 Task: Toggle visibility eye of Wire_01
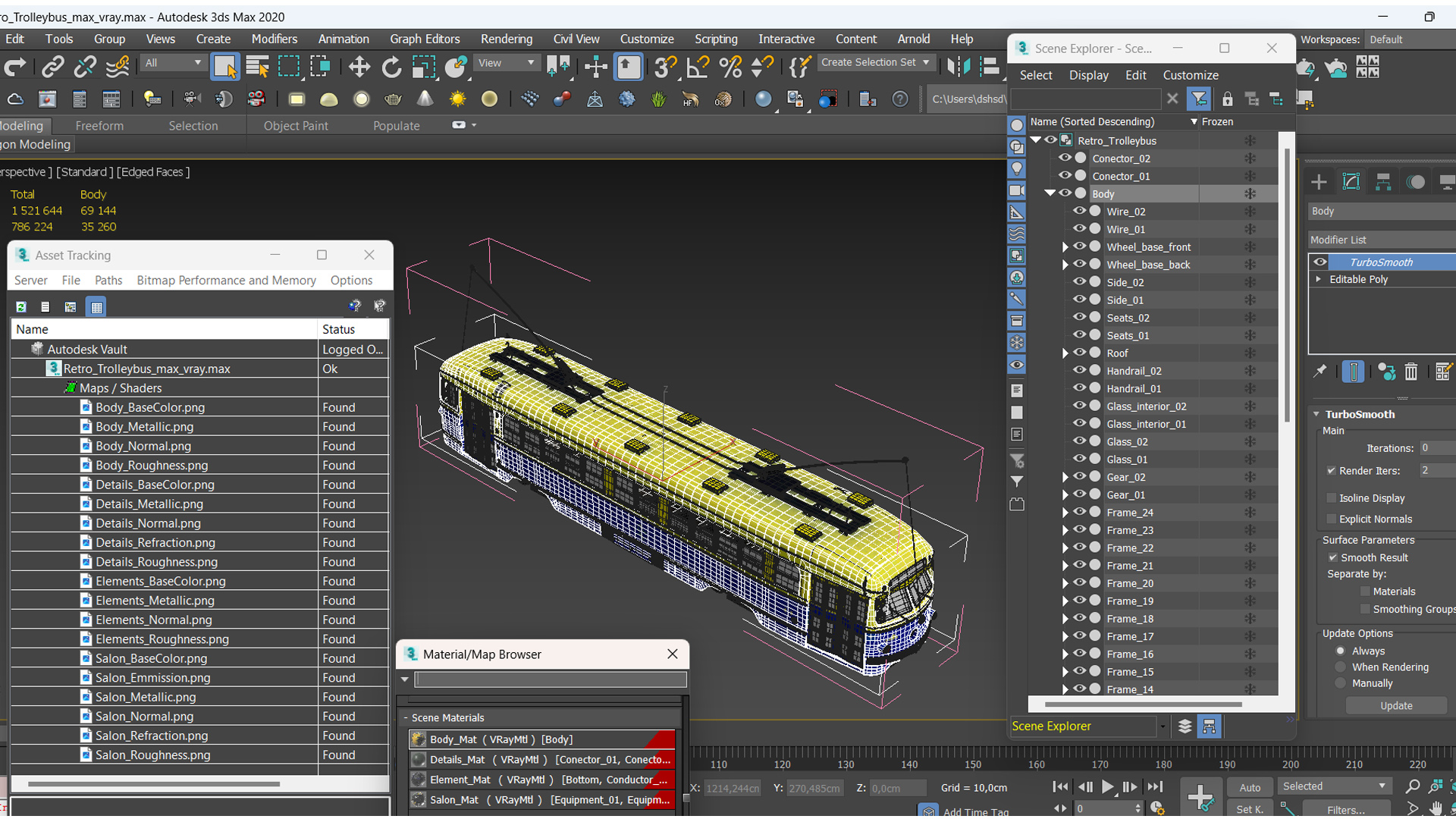click(x=1079, y=228)
